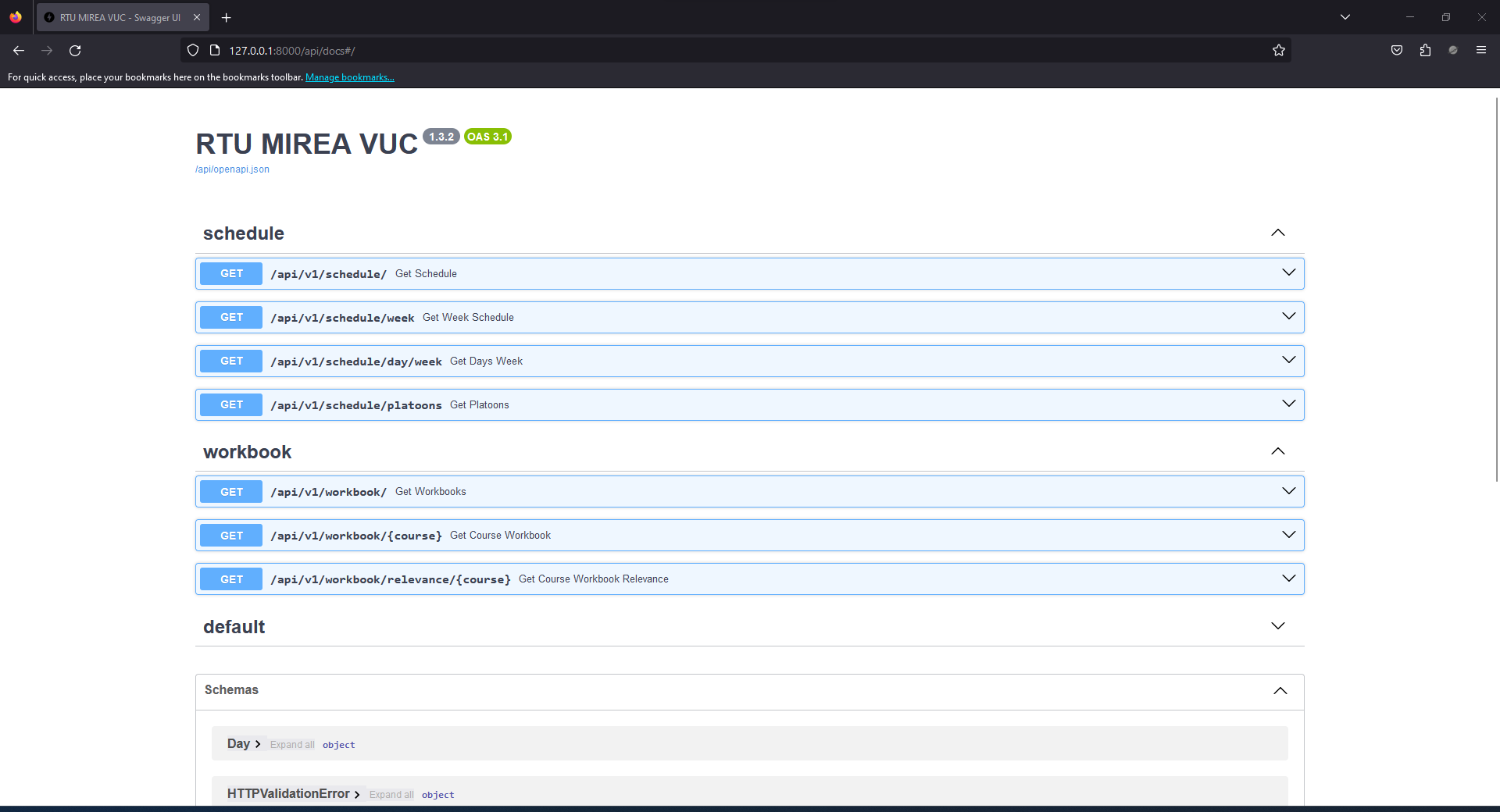Screen dimensions: 1500x812
Task: Reload the Swagger UI page
Action: [75, 51]
